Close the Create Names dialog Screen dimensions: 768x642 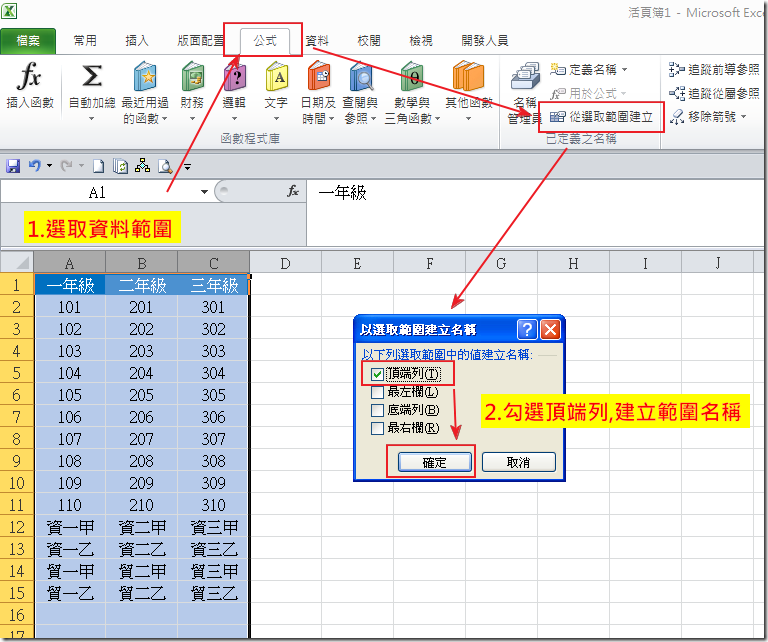coord(550,330)
